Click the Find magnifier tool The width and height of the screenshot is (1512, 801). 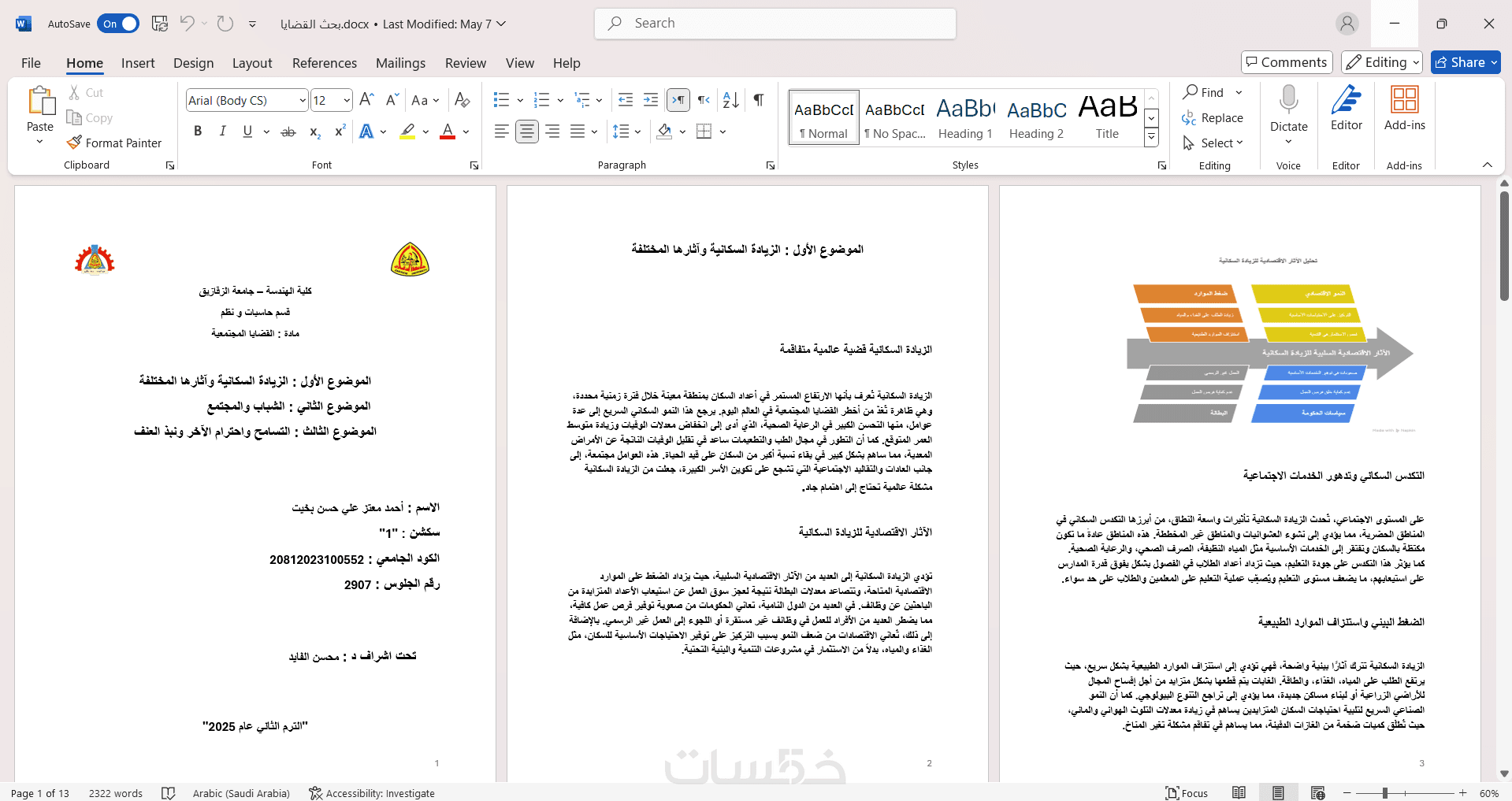pyautogui.click(x=1203, y=92)
